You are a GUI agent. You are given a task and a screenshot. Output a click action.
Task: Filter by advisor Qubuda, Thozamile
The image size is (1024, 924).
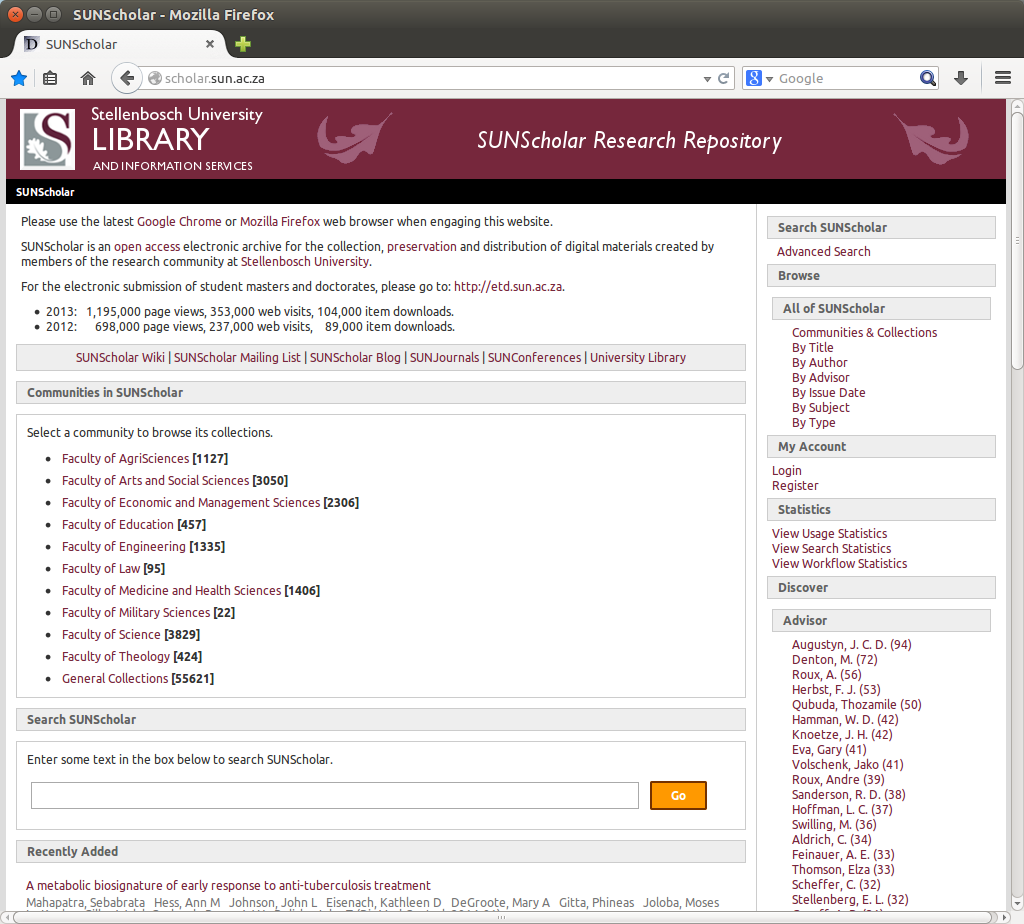click(856, 705)
